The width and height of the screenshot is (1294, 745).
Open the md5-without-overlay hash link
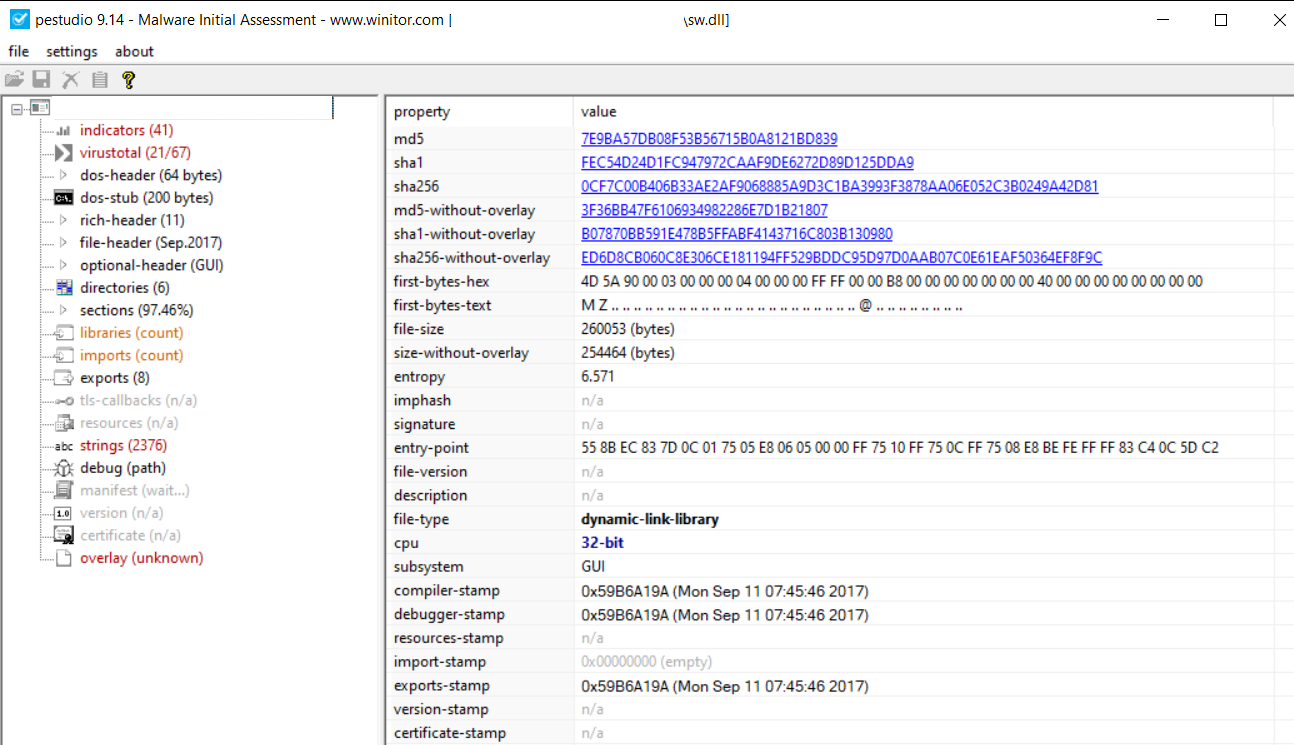[704, 210]
